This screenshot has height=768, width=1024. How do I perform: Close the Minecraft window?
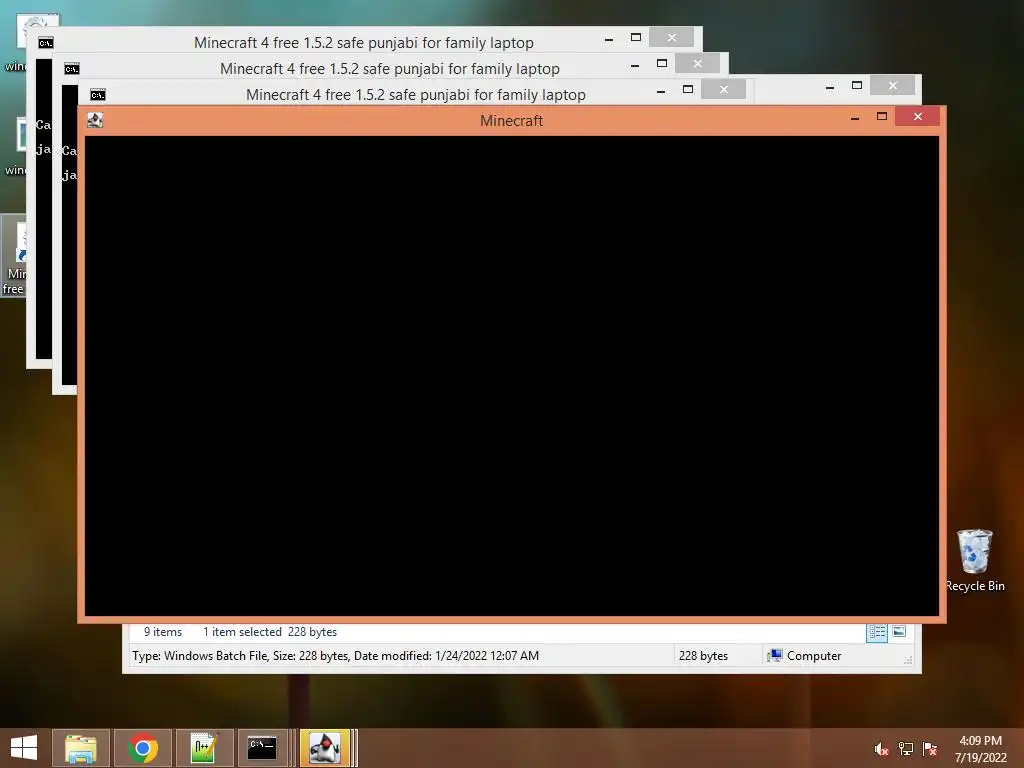pos(918,117)
